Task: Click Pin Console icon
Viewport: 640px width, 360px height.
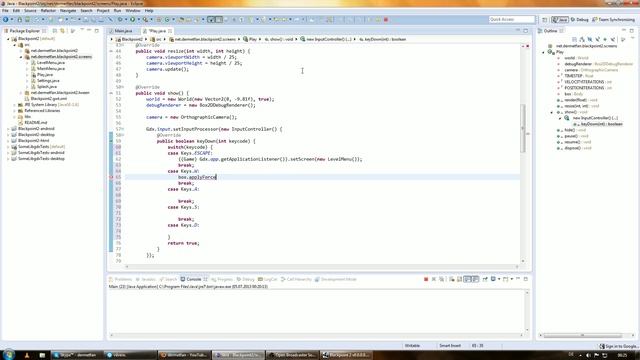Action: point(485,279)
